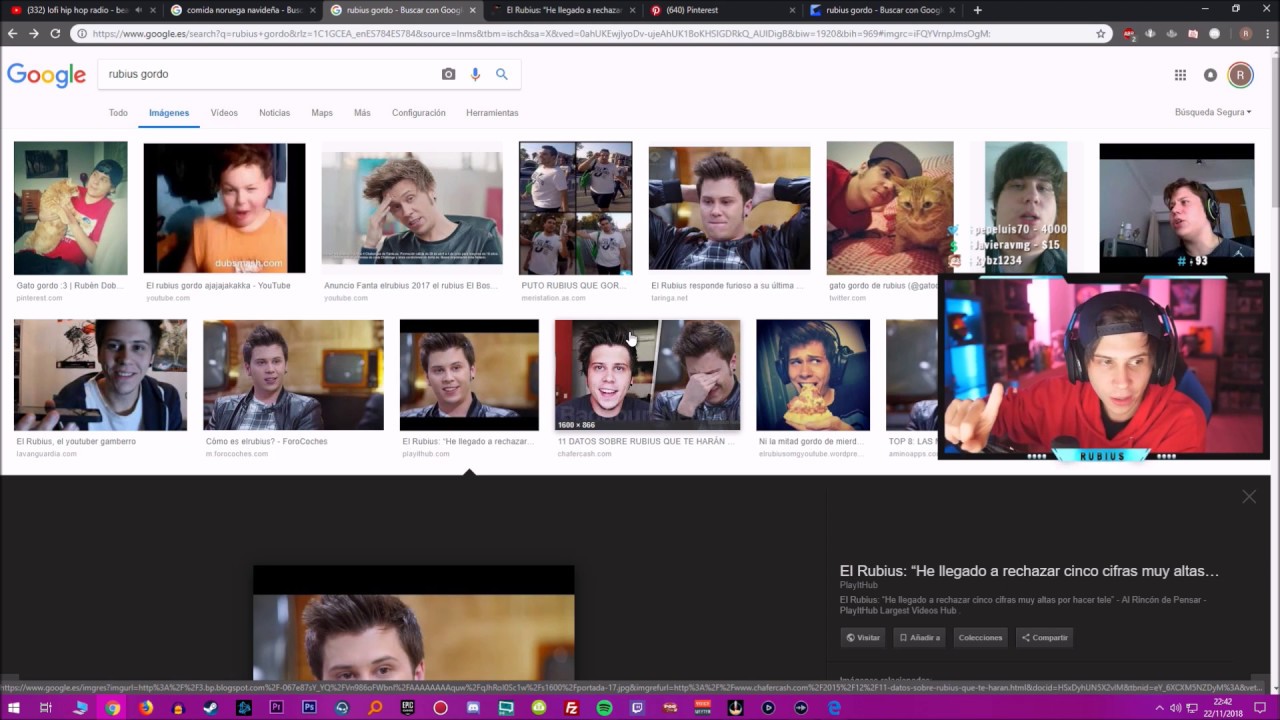The image size is (1280, 720).
Task: Open FileZilla from the taskbar
Action: pos(572,708)
